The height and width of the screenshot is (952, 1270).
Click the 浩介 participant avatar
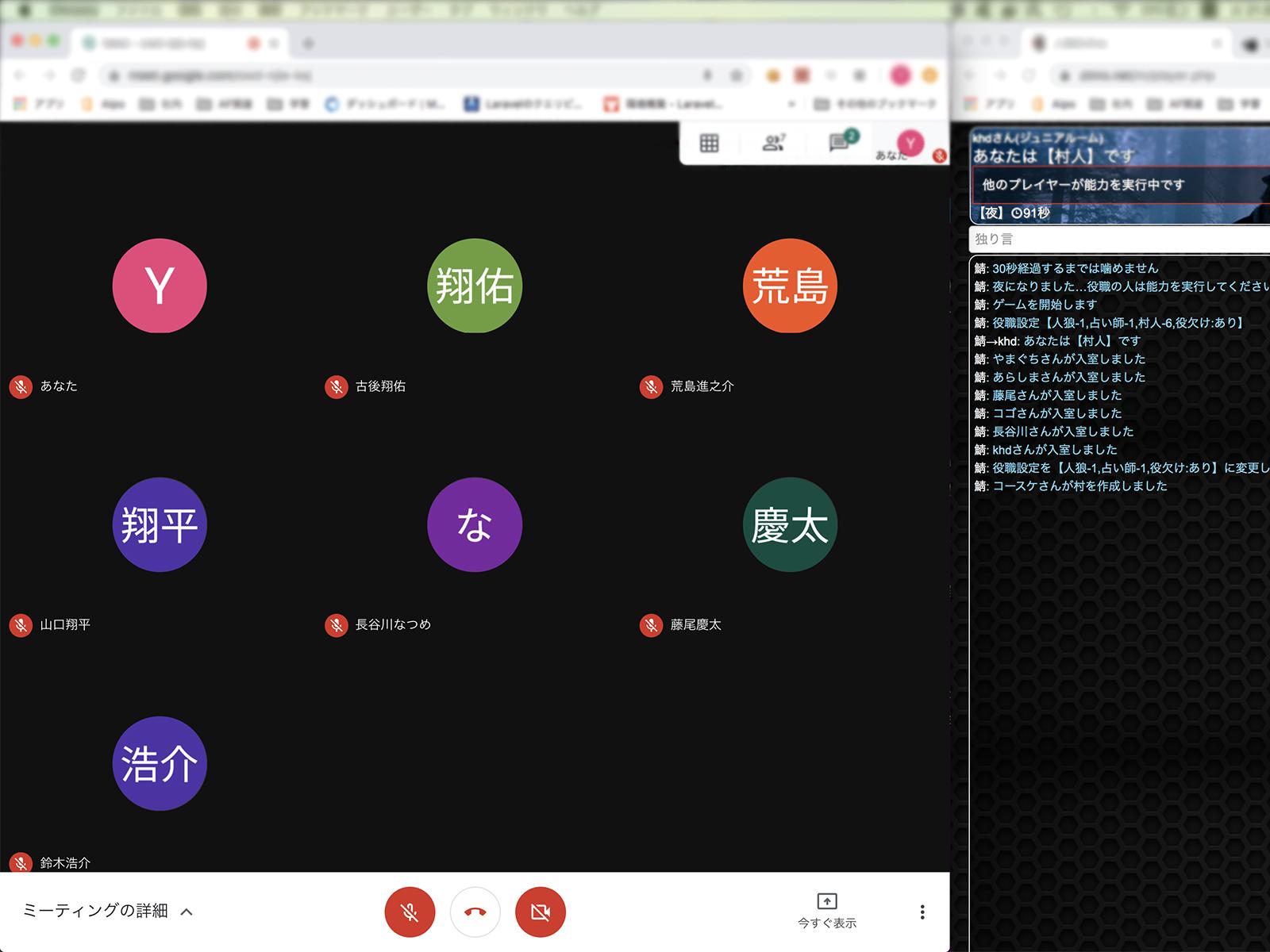[x=160, y=763]
